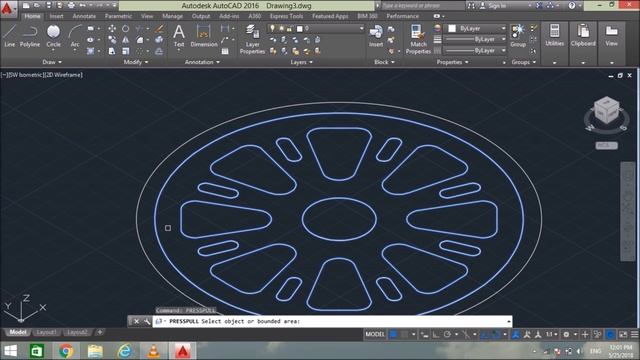This screenshot has width=640, height=360.
Task: Click the search keyword input field
Action: tap(422, 6)
